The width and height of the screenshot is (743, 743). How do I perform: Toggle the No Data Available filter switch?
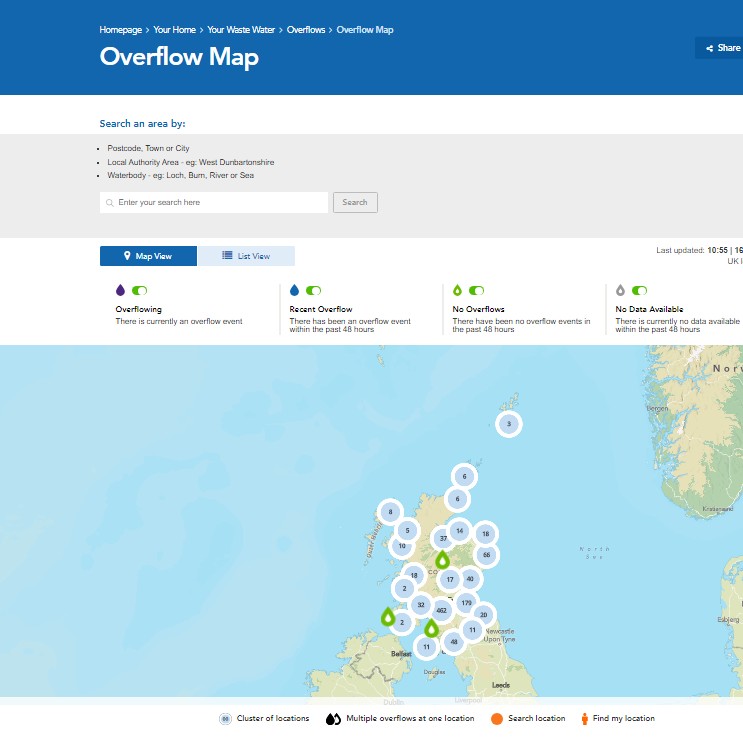tap(639, 290)
